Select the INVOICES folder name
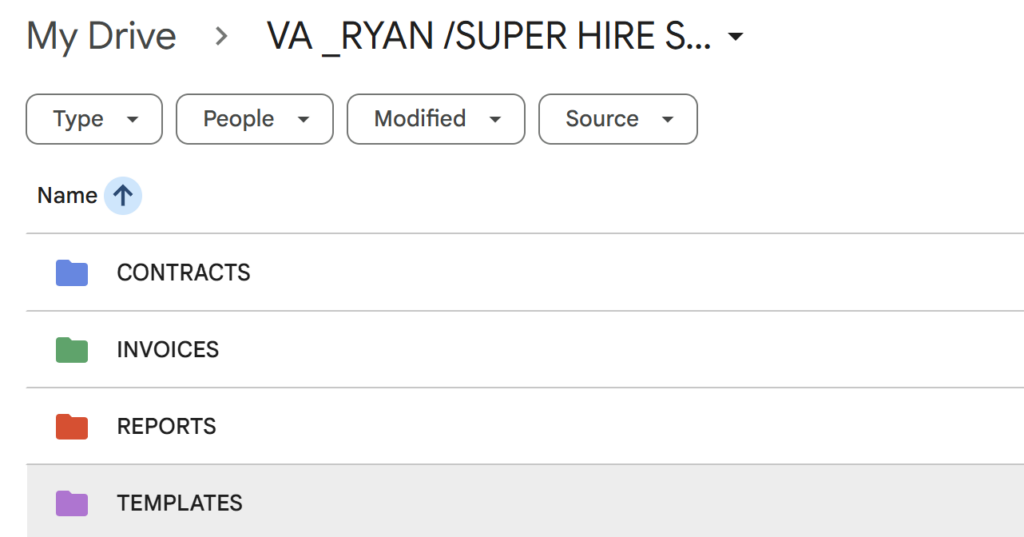Image resolution: width=1024 pixels, height=537 pixels. (x=168, y=350)
